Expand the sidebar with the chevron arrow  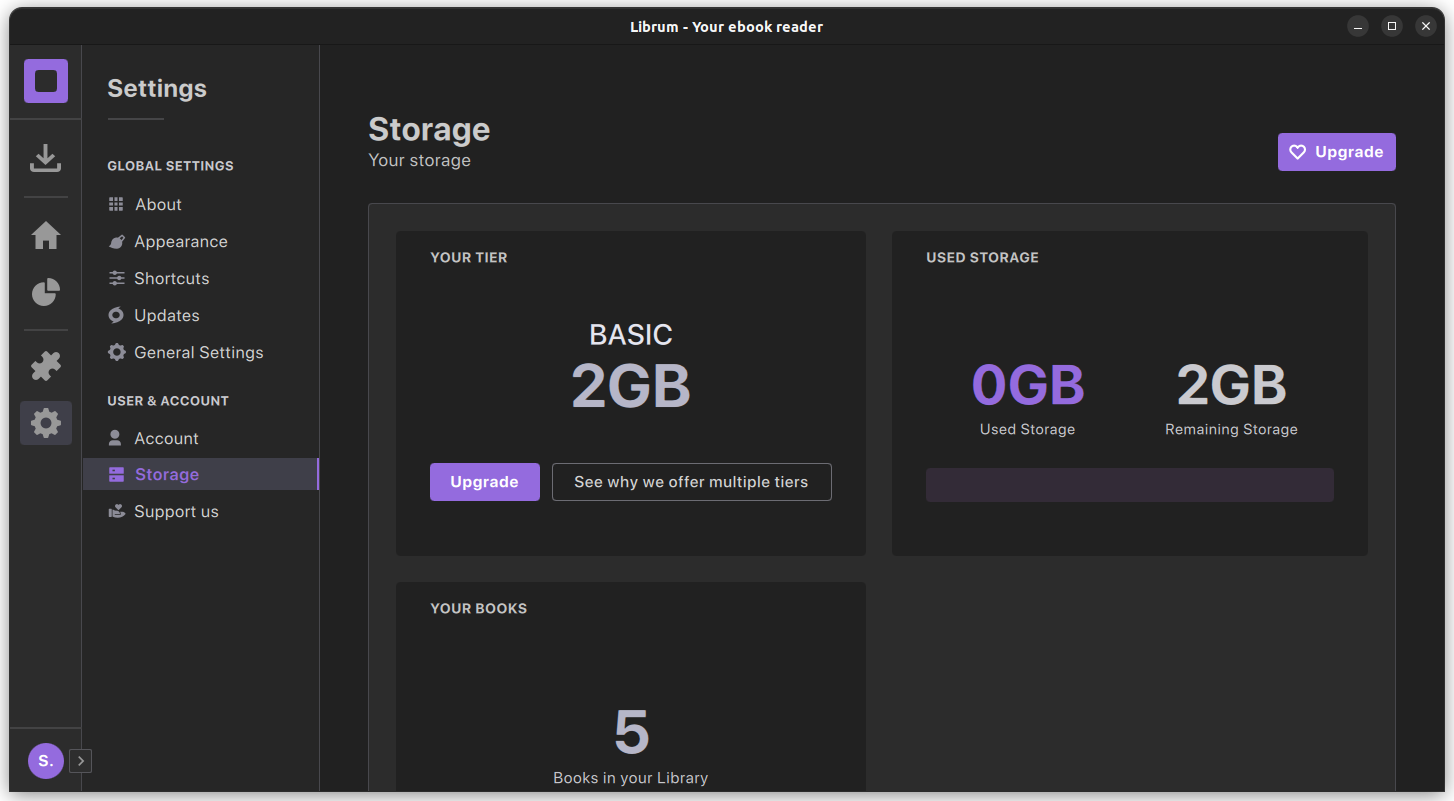coord(80,761)
